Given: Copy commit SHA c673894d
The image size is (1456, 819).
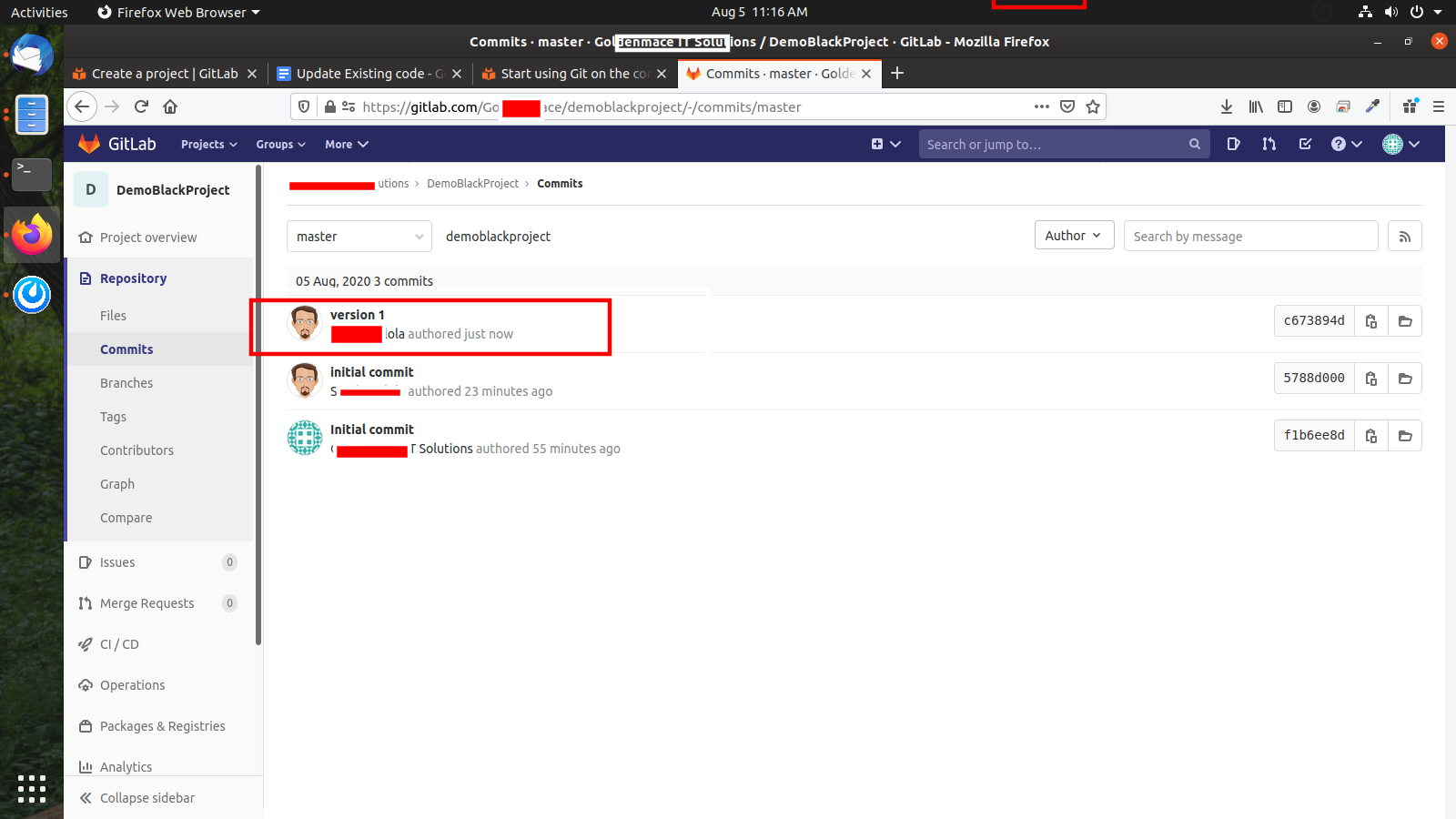Looking at the screenshot, I should point(1370,321).
